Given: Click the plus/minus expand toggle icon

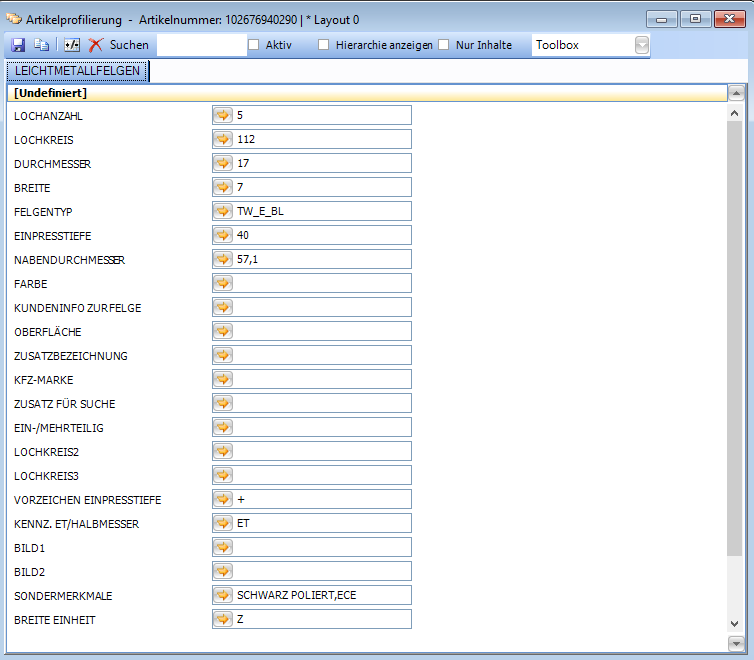Looking at the screenshot, I should 72,45.
